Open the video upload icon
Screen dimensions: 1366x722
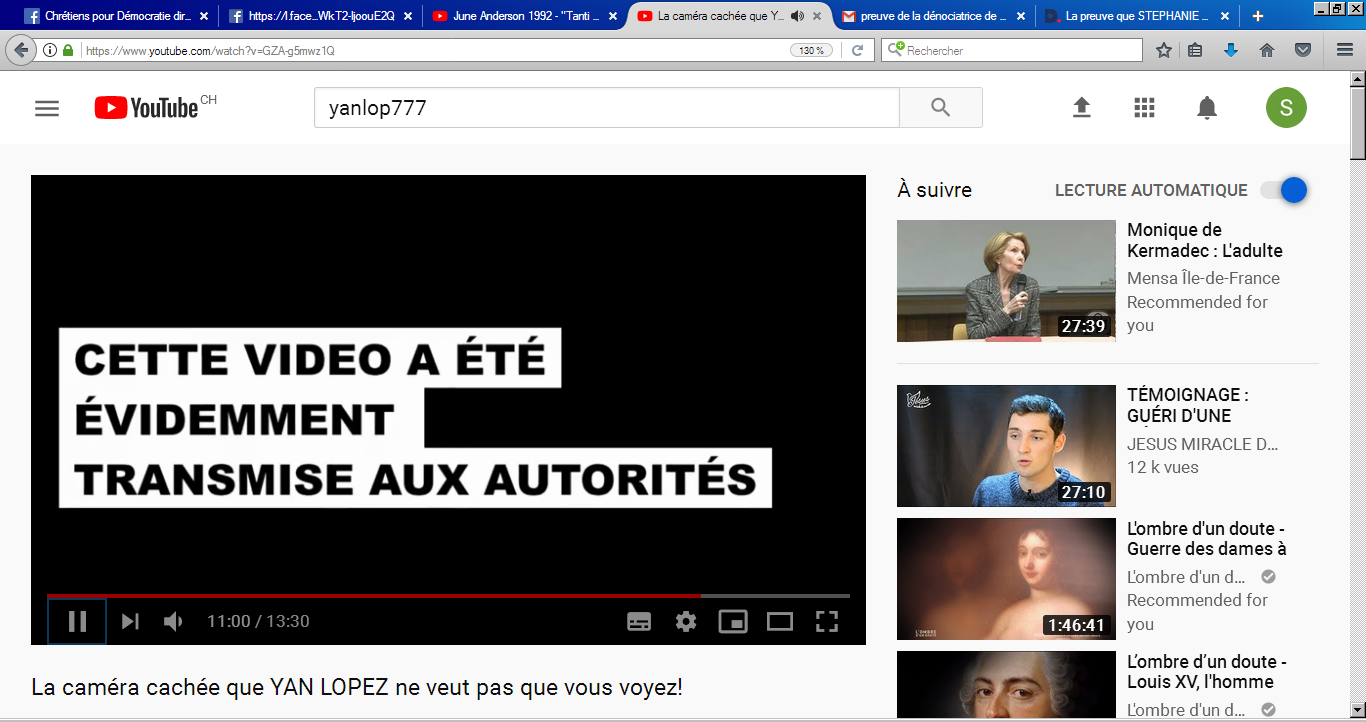(1081, 108)
